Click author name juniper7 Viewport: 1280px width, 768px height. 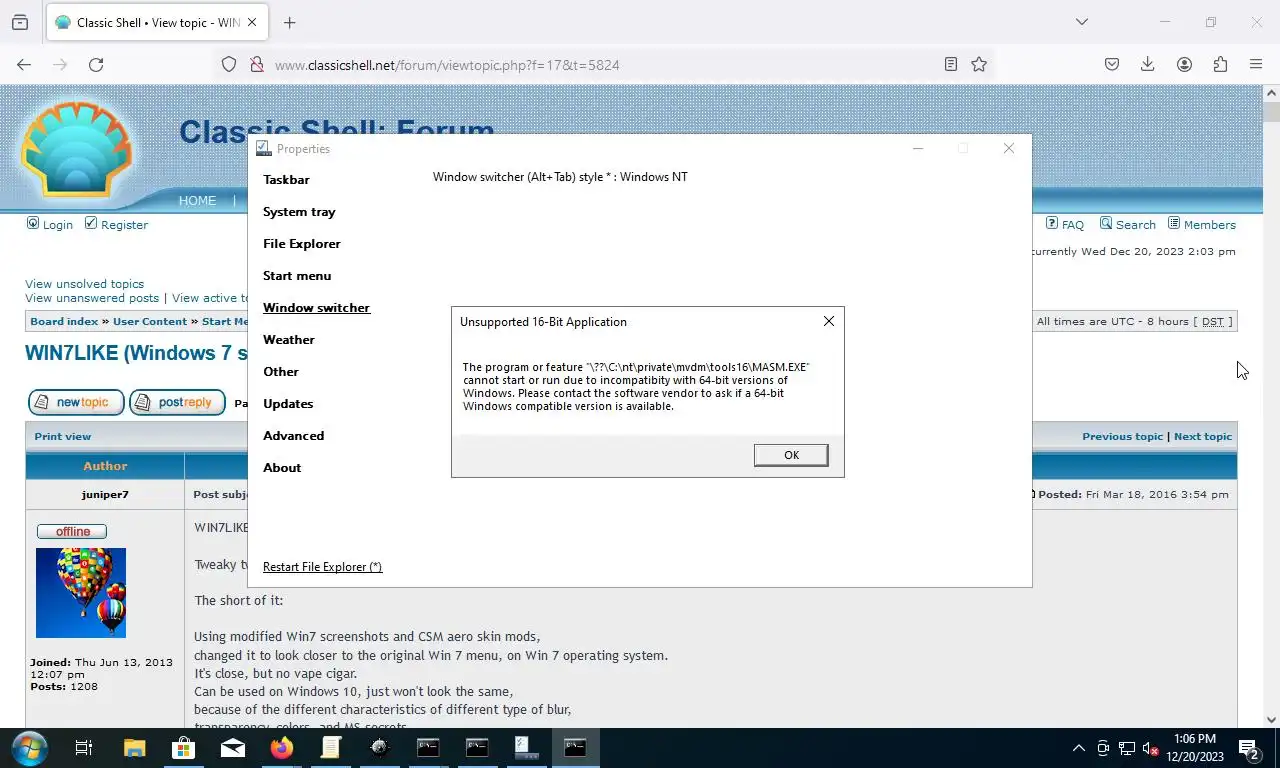click(105, 494)
